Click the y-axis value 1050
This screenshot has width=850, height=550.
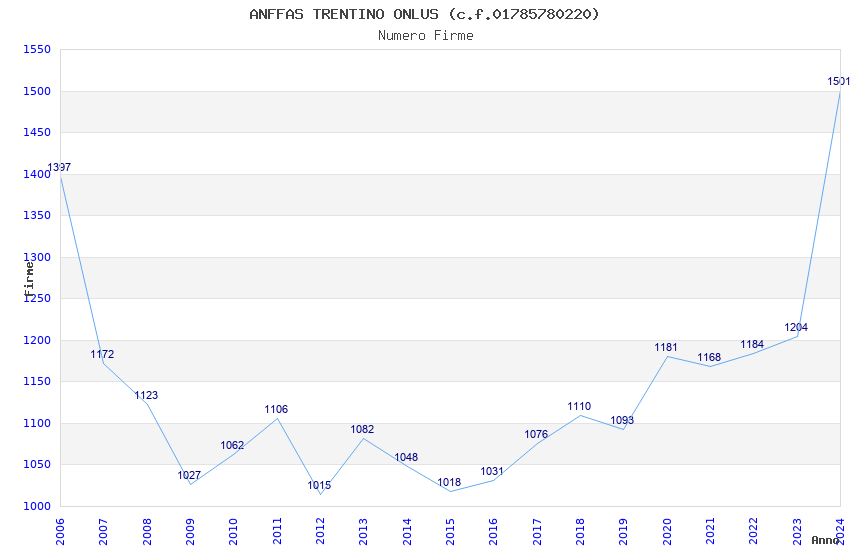37,464
